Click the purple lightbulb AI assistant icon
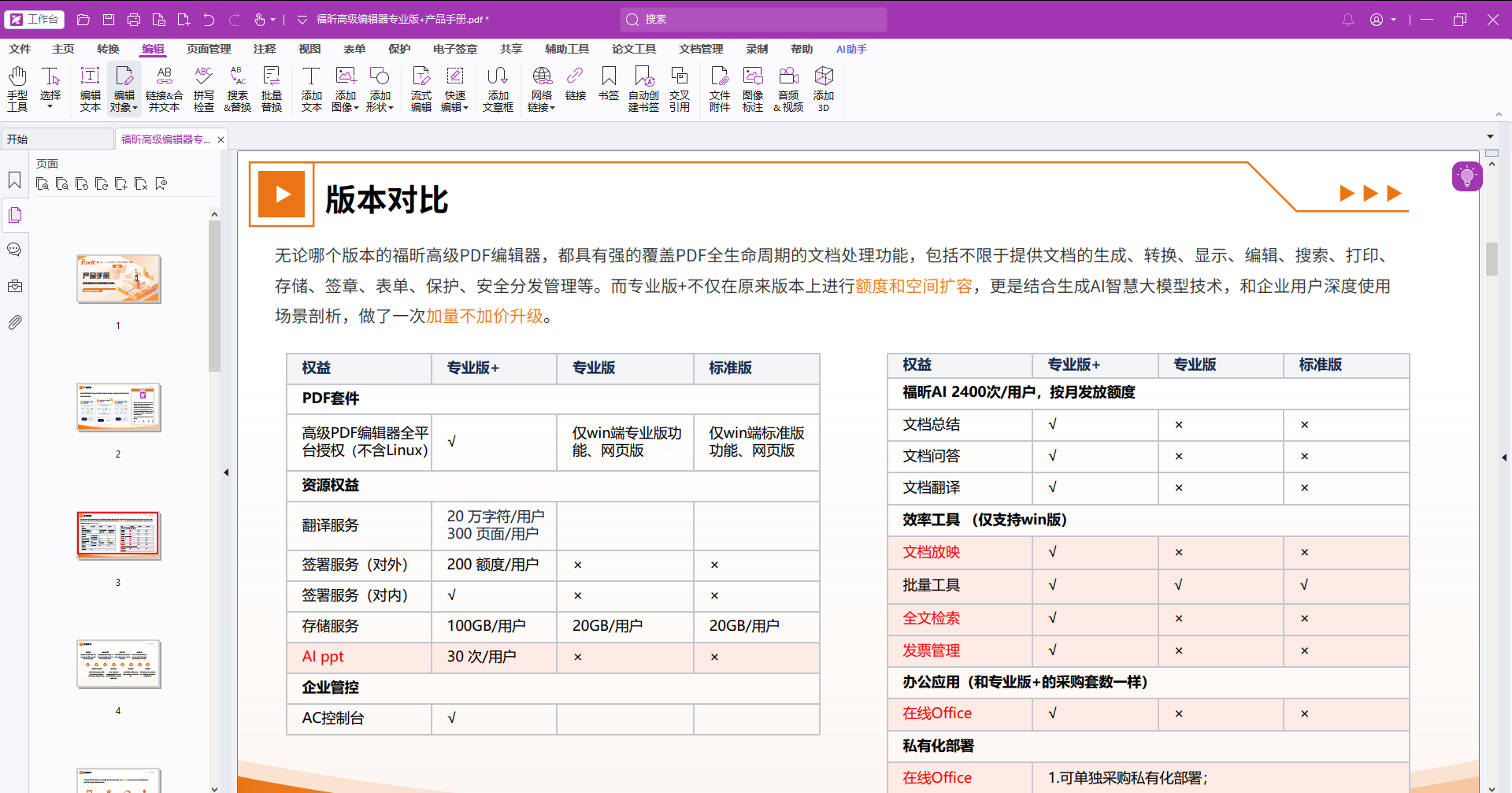Screen dimensions: 1512x793 click(x=1467, y=176)
